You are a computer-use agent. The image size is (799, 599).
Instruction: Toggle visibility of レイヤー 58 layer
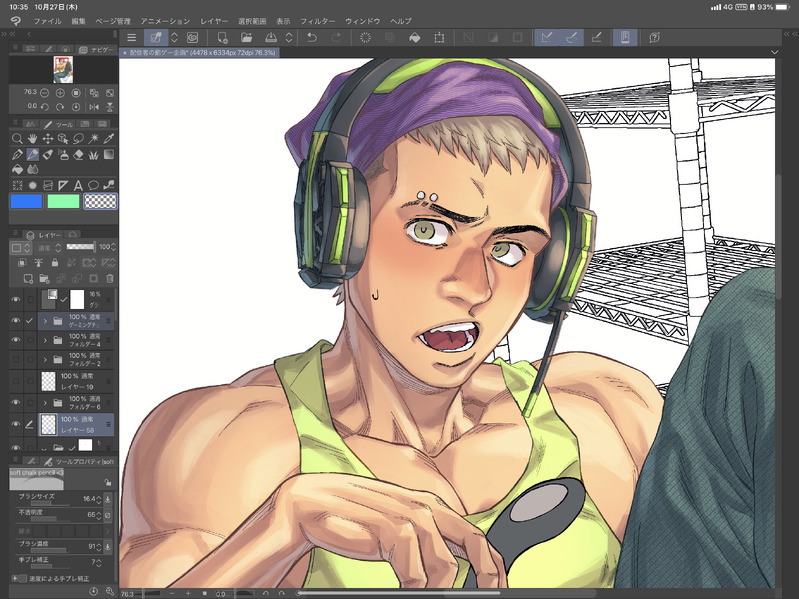pos(16,424)
